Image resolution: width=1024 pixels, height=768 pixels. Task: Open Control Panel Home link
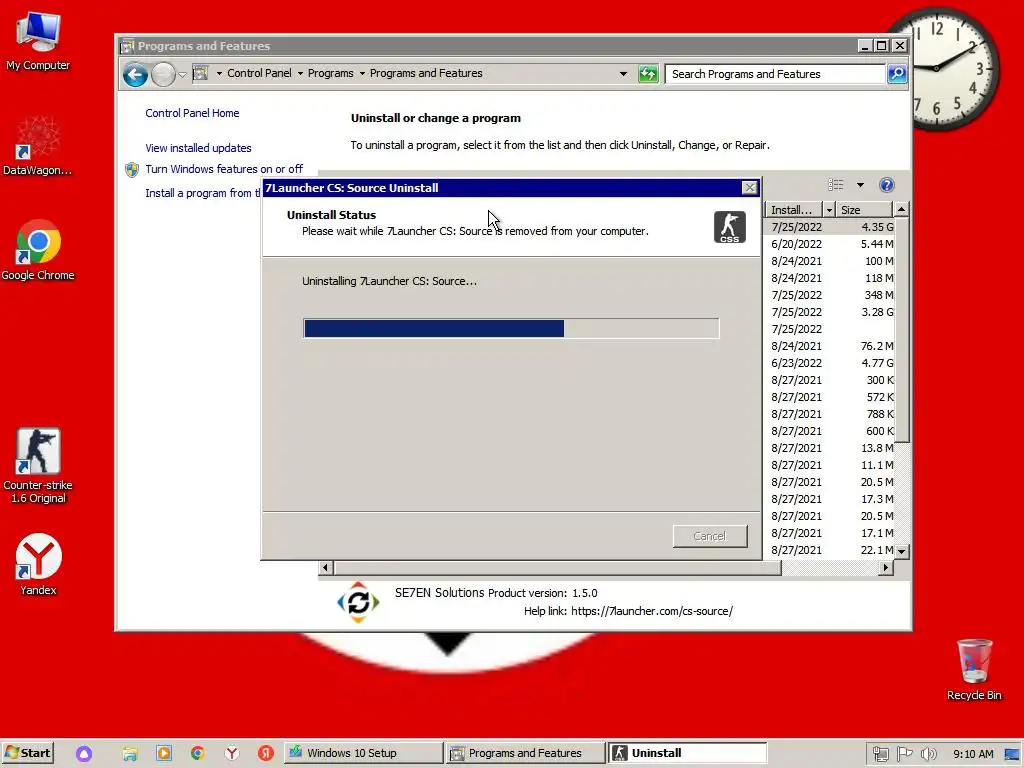pos(192,113)
